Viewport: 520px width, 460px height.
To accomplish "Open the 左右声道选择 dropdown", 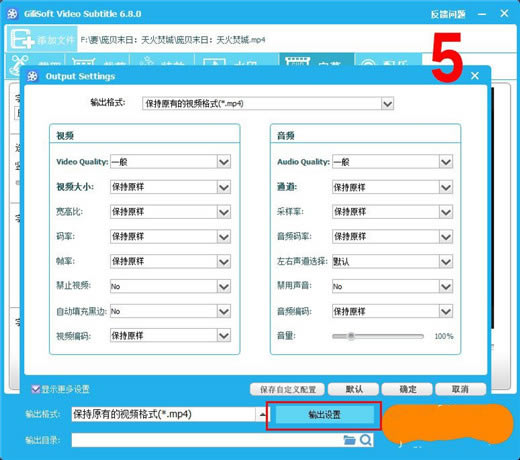I will coord(446,261).
